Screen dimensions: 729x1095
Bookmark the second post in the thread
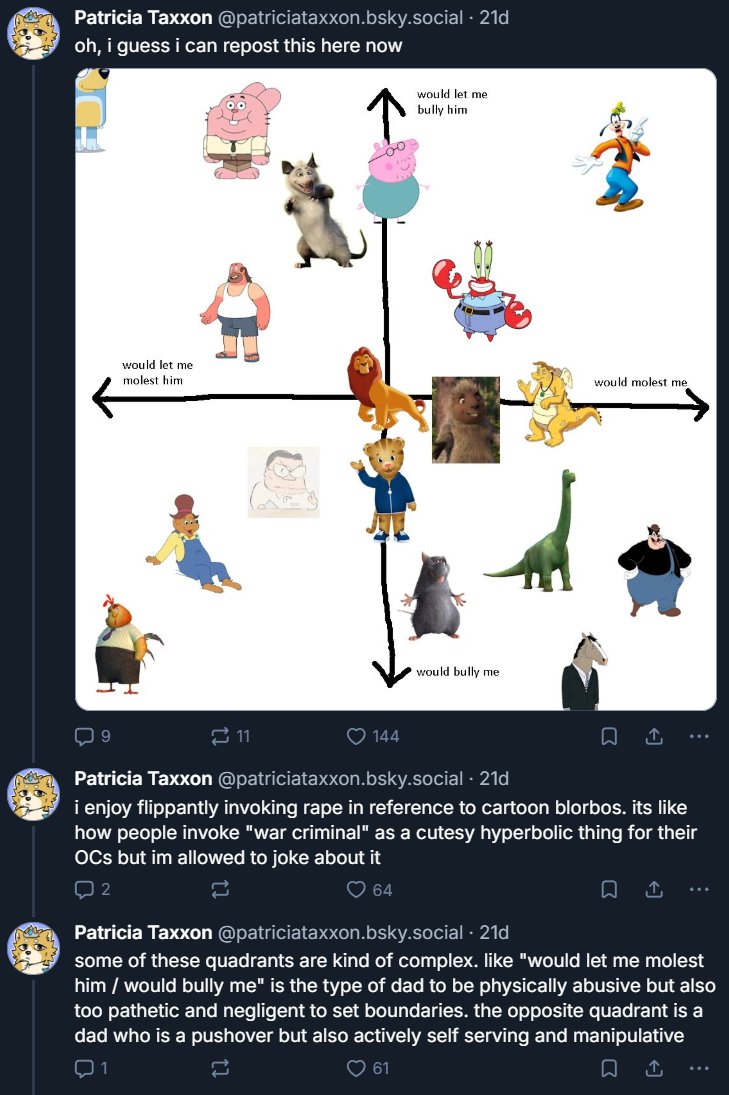608,889
